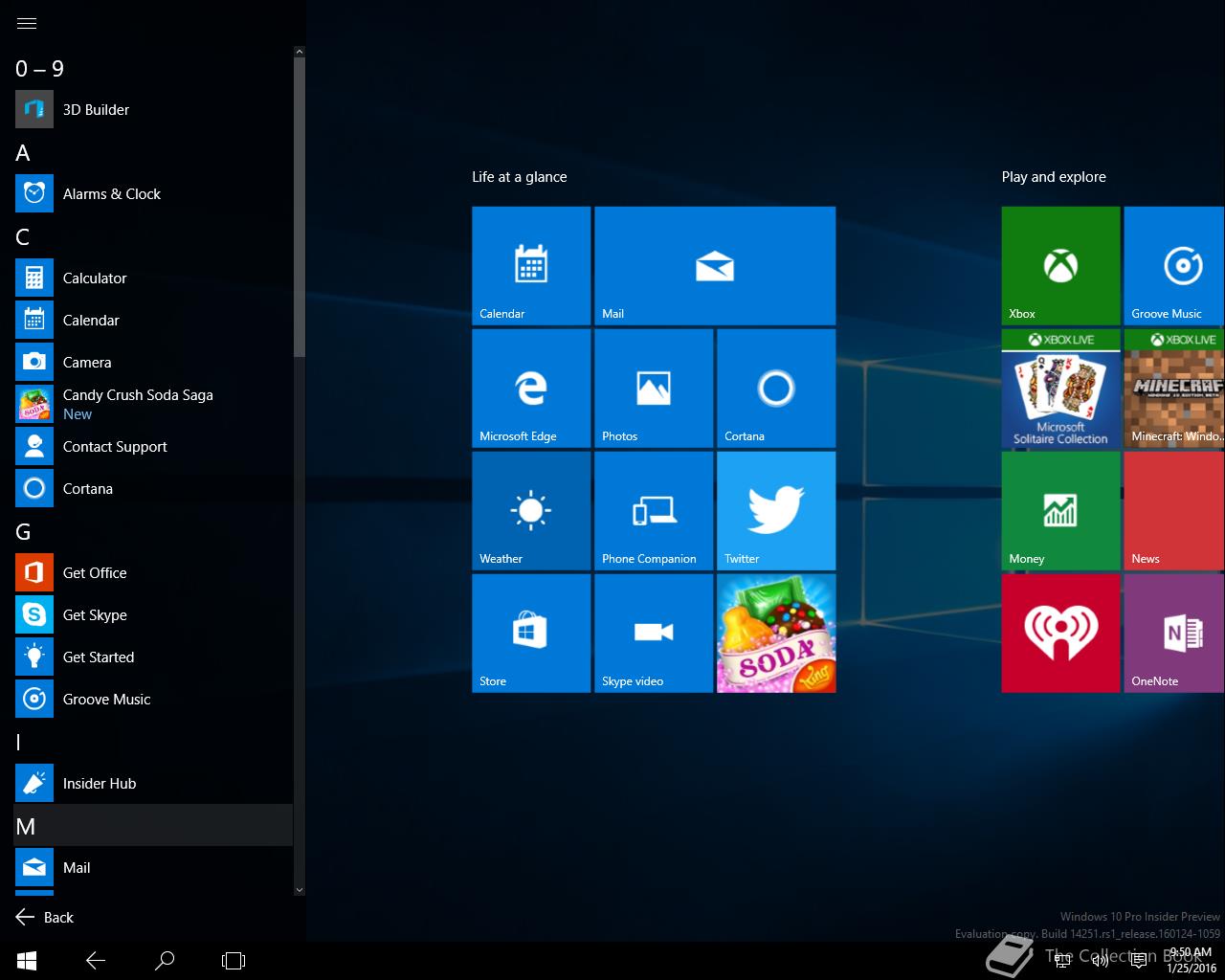Click the Windows Start button

[27, 960]
